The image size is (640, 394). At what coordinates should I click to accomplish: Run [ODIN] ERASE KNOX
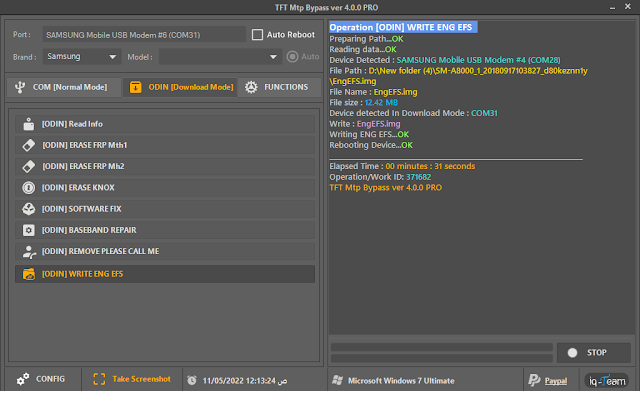[x=165, y=188]
